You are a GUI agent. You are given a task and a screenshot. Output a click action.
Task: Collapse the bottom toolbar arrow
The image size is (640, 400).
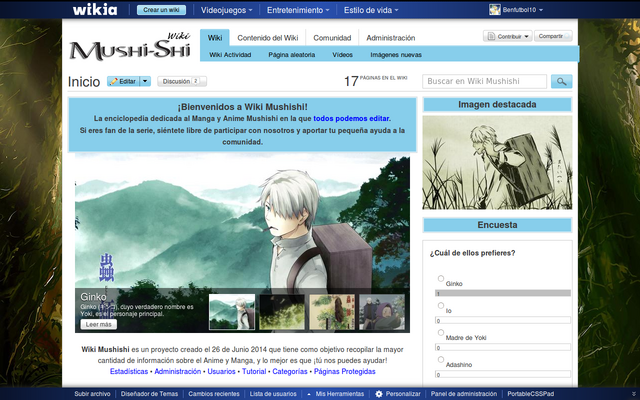pos(633,394)
